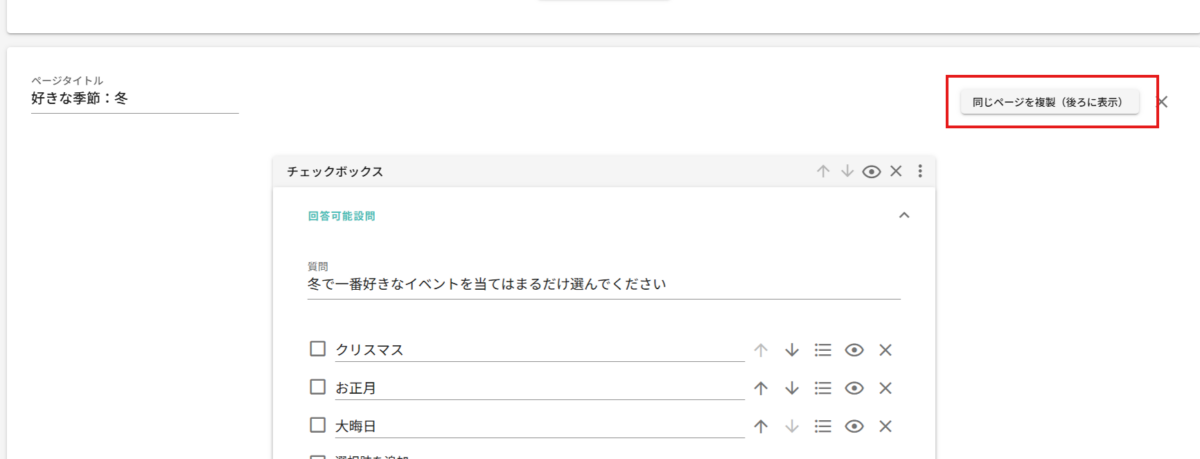Viewport: 1200px width, 459px height.
Task: Move the チェックボックス block up
Action: tap(823, 171)
